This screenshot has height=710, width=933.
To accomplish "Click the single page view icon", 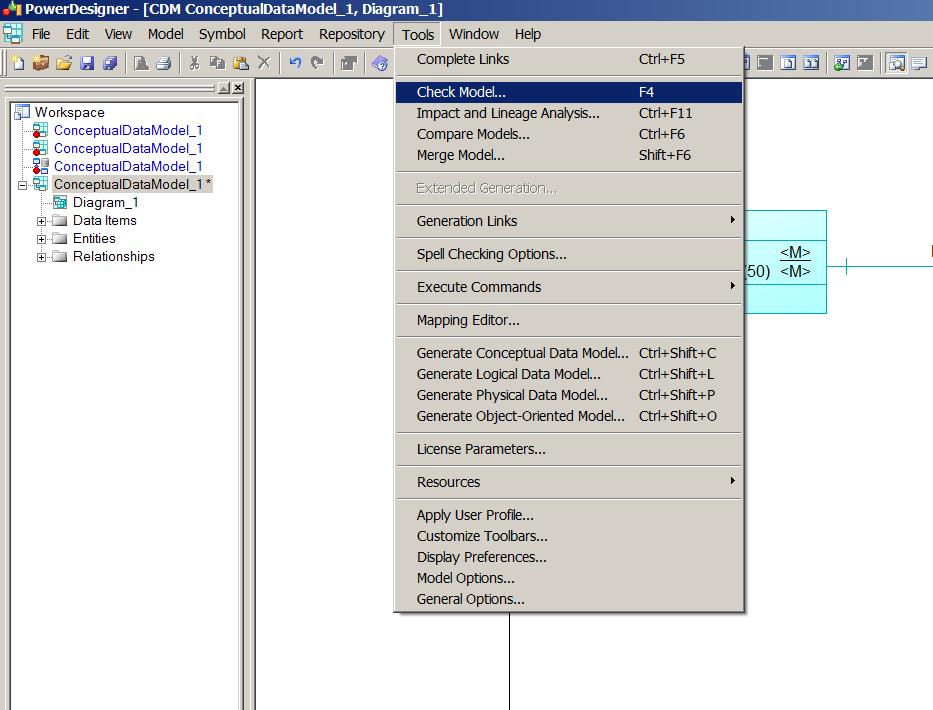I will pyautogui.click(x=788, y=62).
